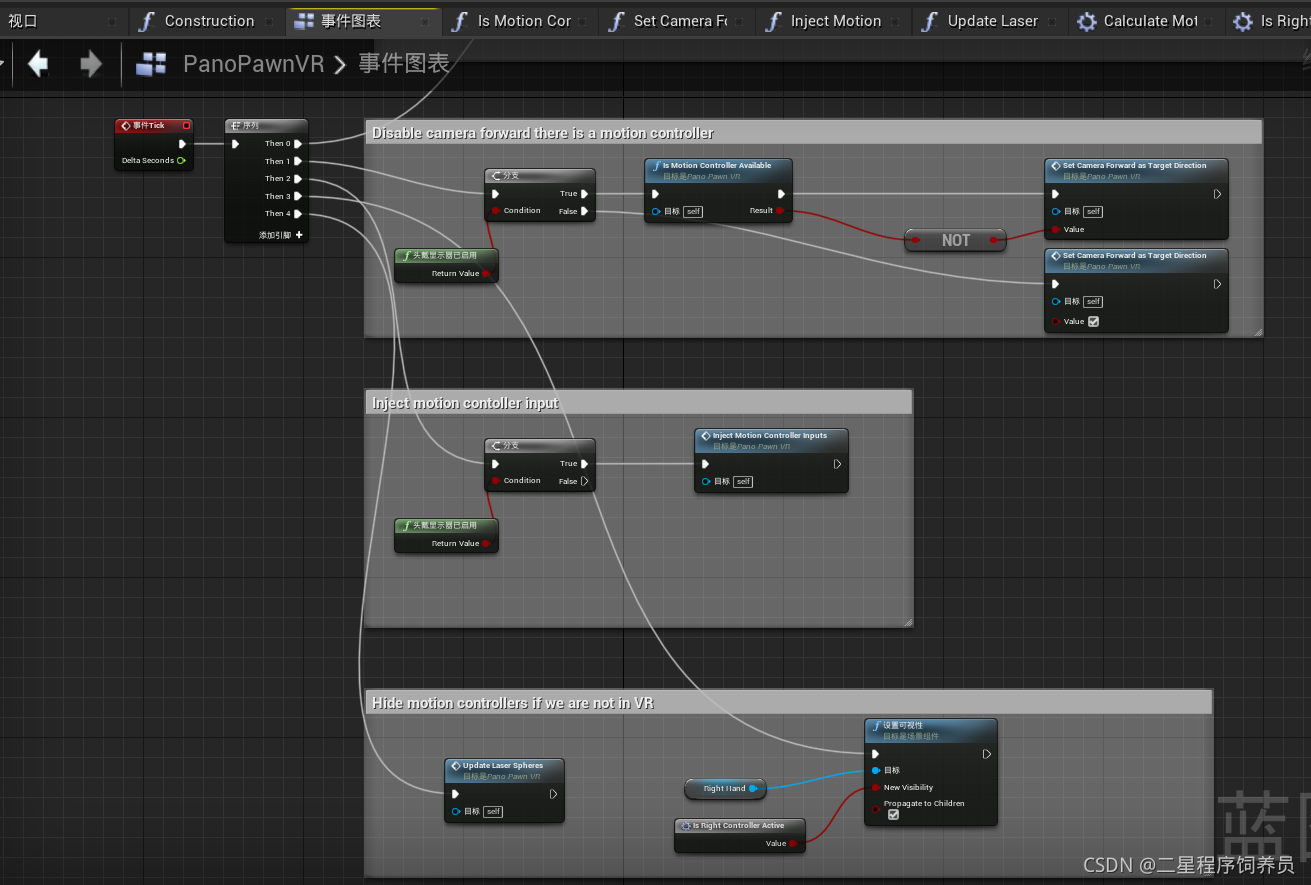This screenshot has height=885, width=1311.
Task: Select the 事件图表 tab
Action: [364, 21]
